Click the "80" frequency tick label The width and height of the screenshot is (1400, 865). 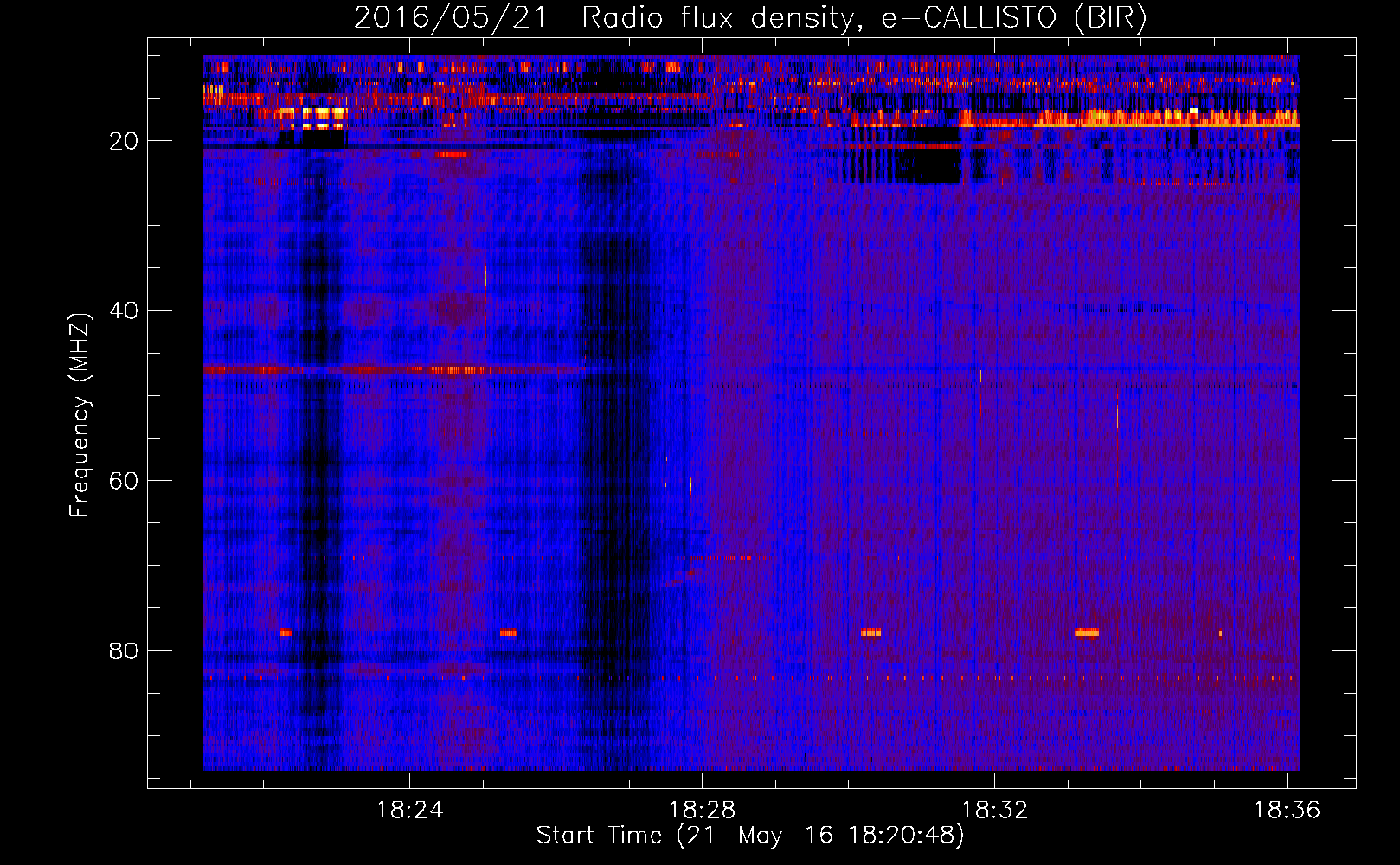(x=125, y=650)
